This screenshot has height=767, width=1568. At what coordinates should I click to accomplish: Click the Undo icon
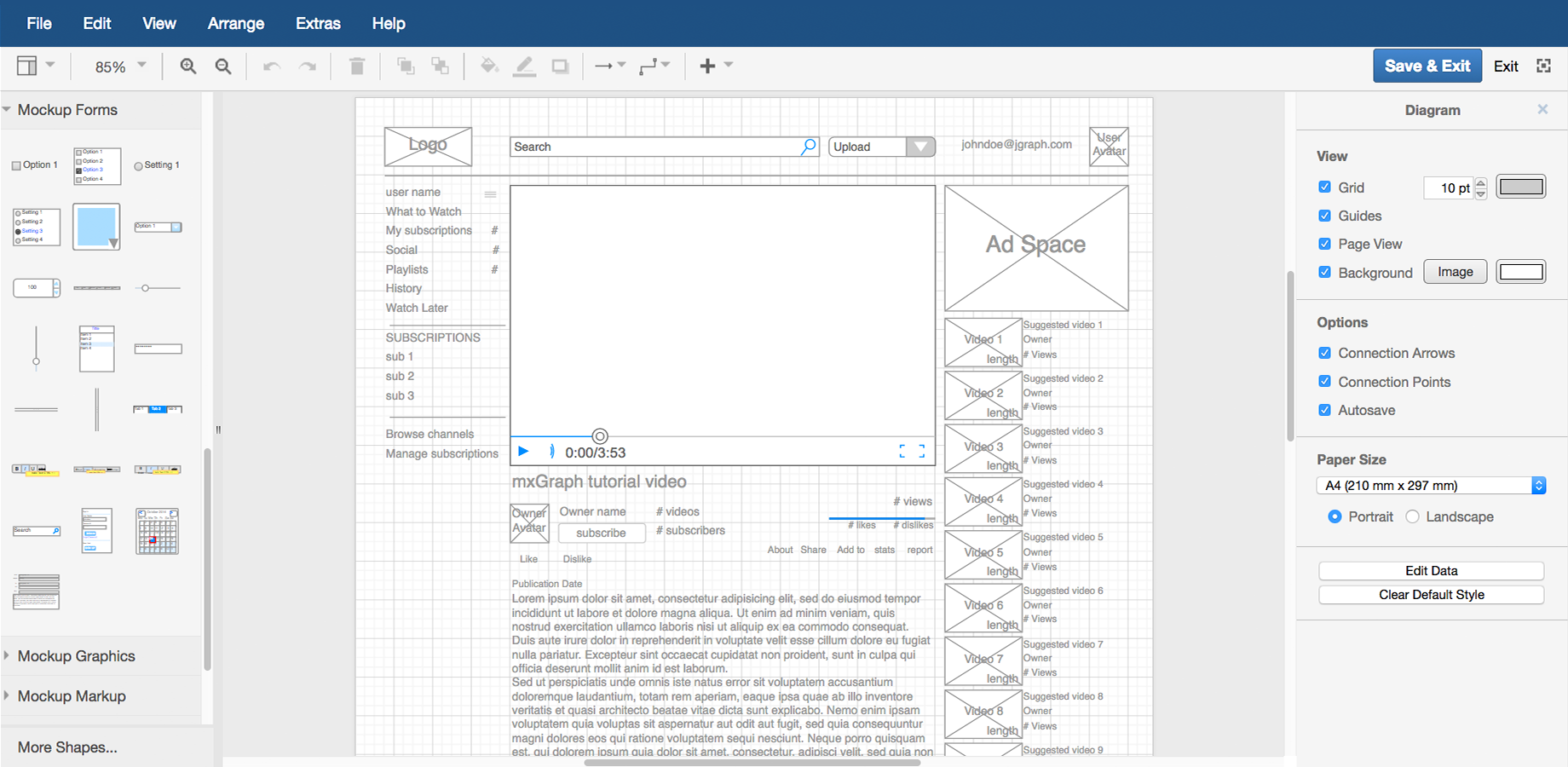point(271,66)
